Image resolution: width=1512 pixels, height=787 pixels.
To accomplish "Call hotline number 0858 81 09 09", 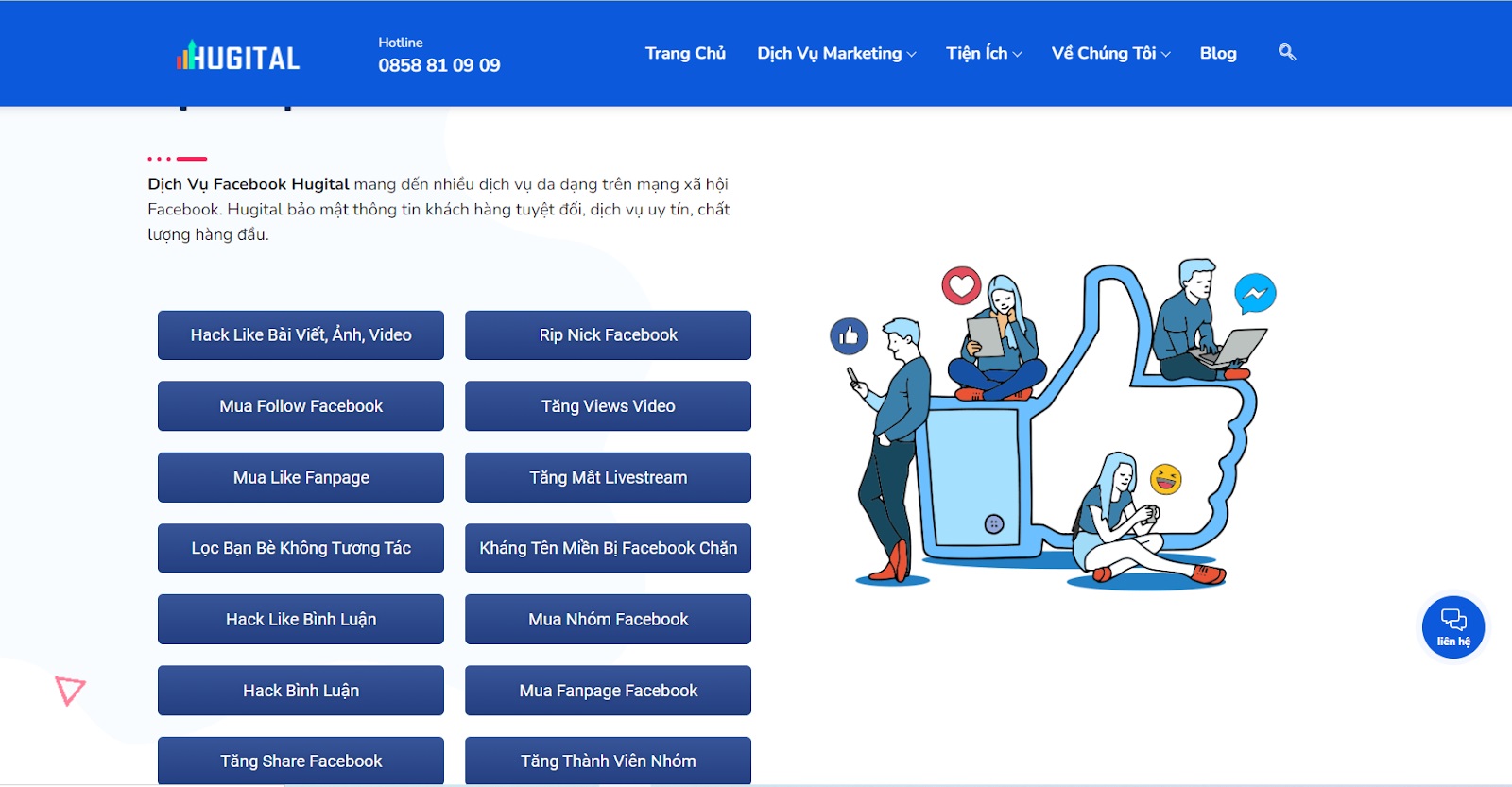I will (x=439, y=65).
